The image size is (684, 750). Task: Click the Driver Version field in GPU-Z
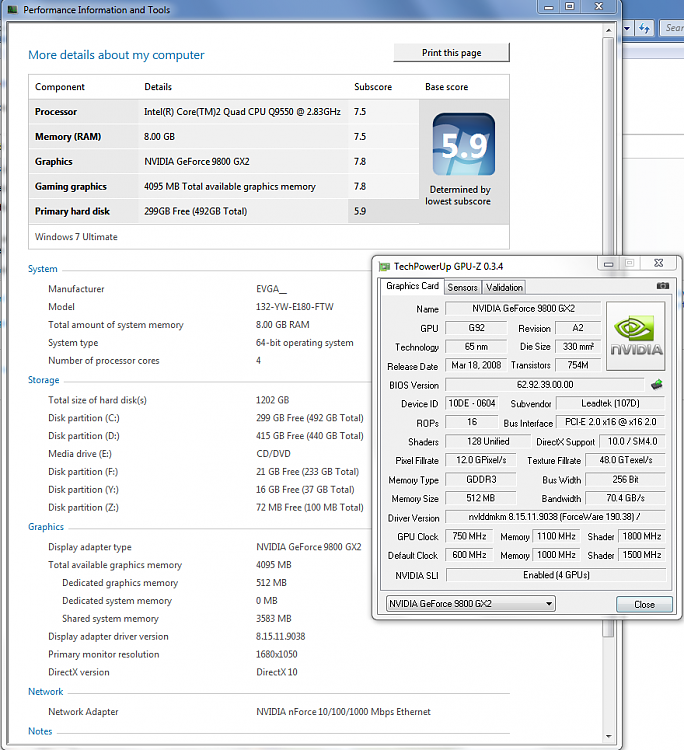555,517
